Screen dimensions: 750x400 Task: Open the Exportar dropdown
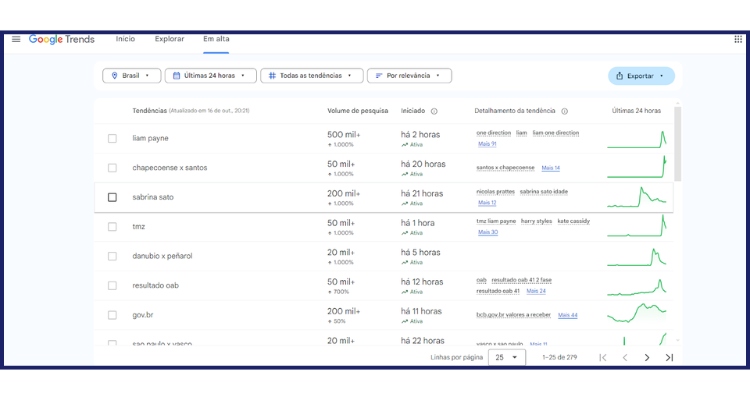[x=641, y=76]
